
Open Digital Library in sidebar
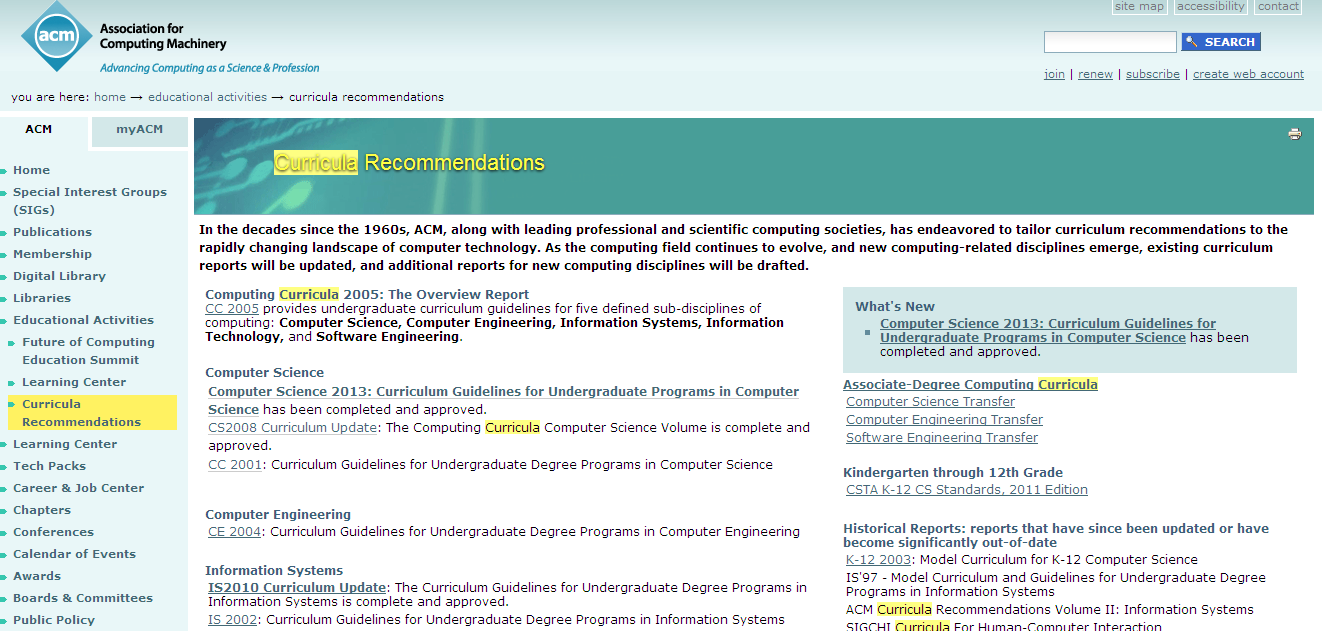point(59,276)
